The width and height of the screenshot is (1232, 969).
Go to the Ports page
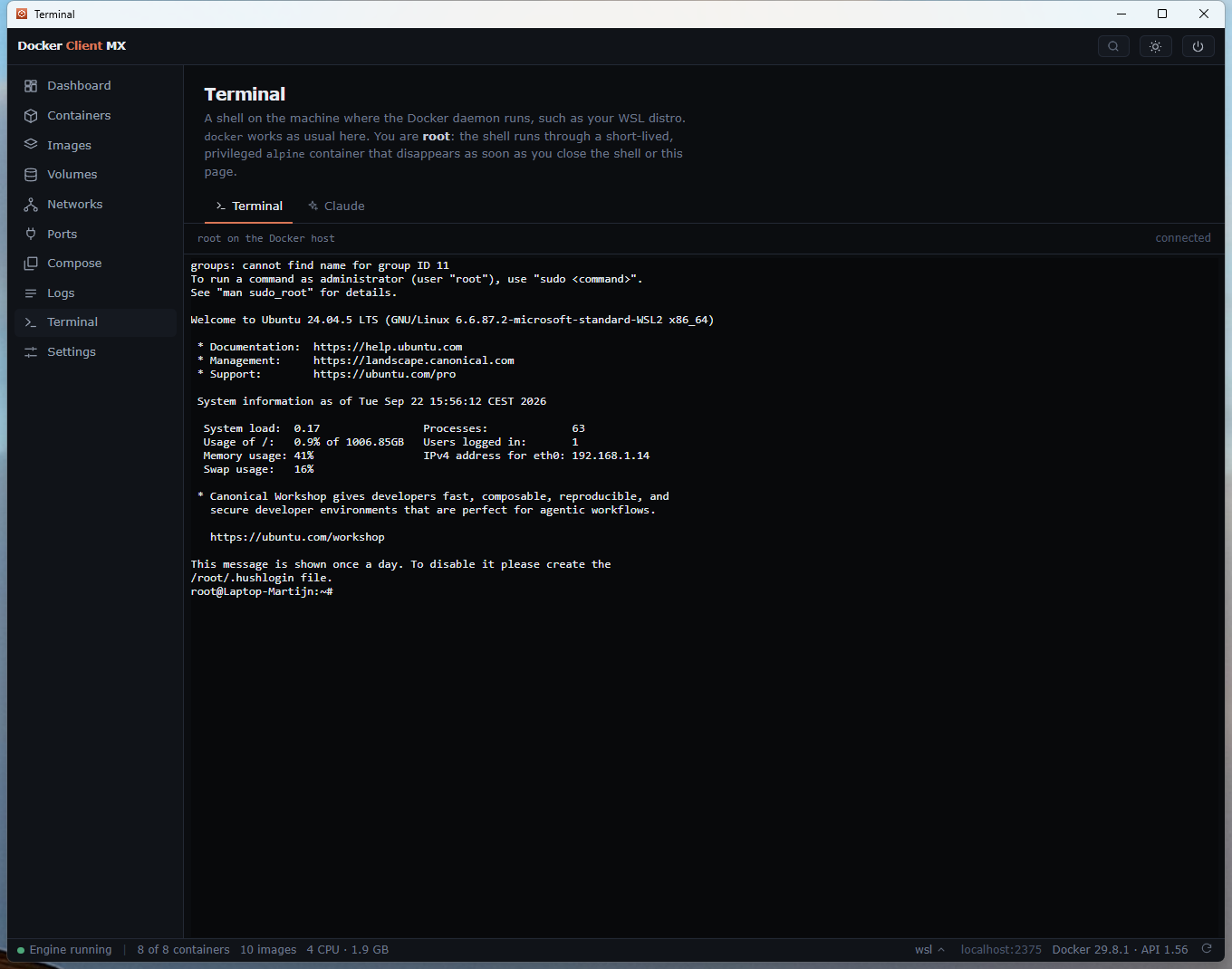95,234
